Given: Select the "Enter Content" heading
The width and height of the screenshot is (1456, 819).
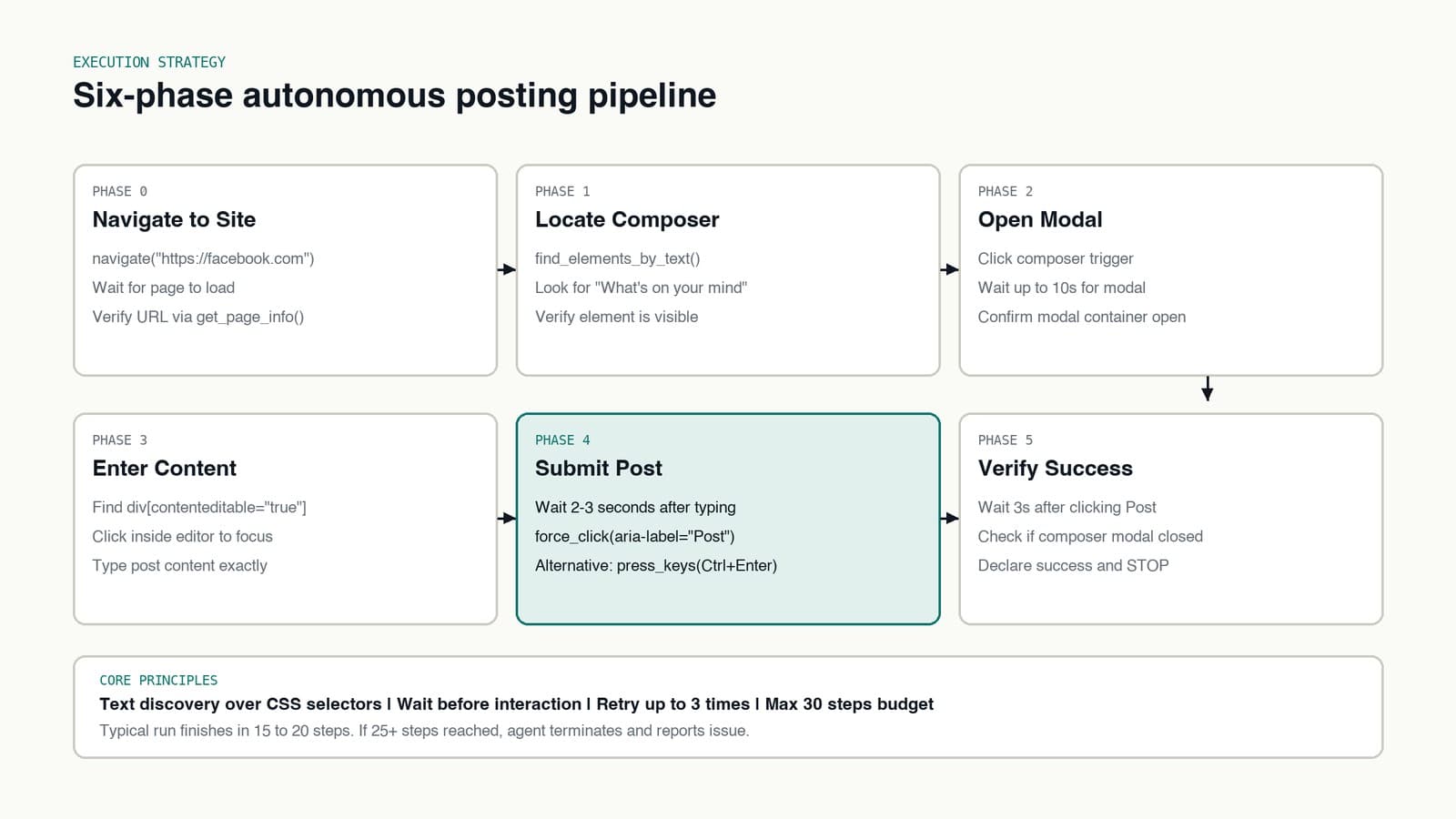Looking at the screenshot, I should point(164,468).
